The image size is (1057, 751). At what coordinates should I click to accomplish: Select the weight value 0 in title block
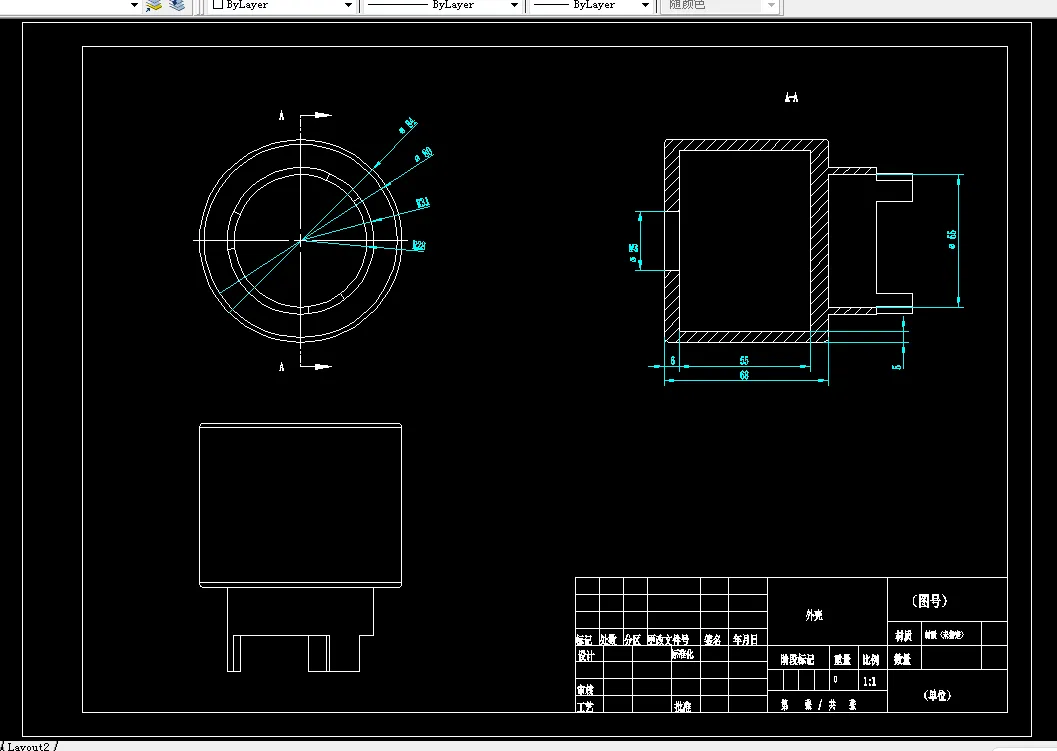point(836,680)
